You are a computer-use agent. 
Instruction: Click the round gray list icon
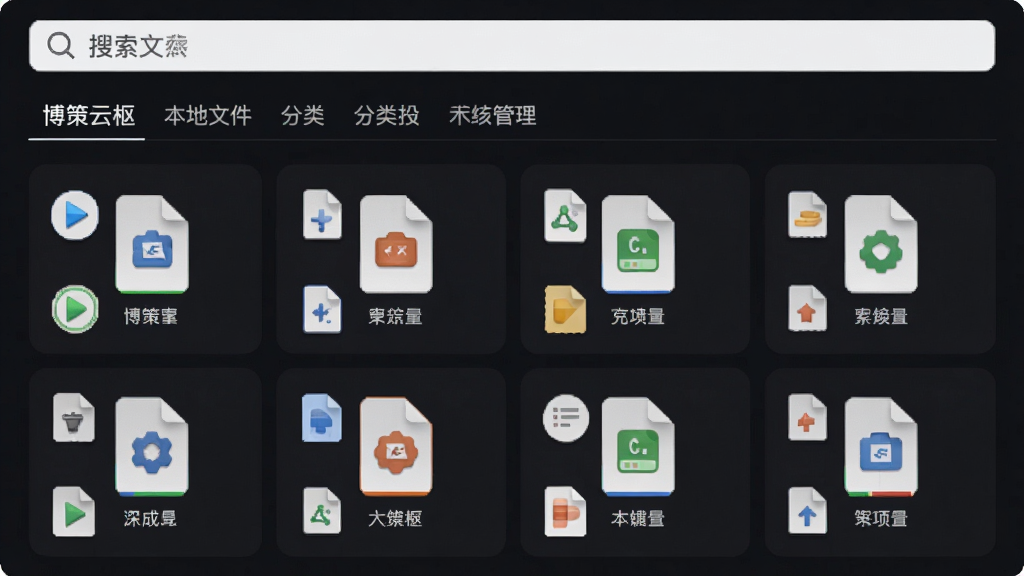point(566,418)
